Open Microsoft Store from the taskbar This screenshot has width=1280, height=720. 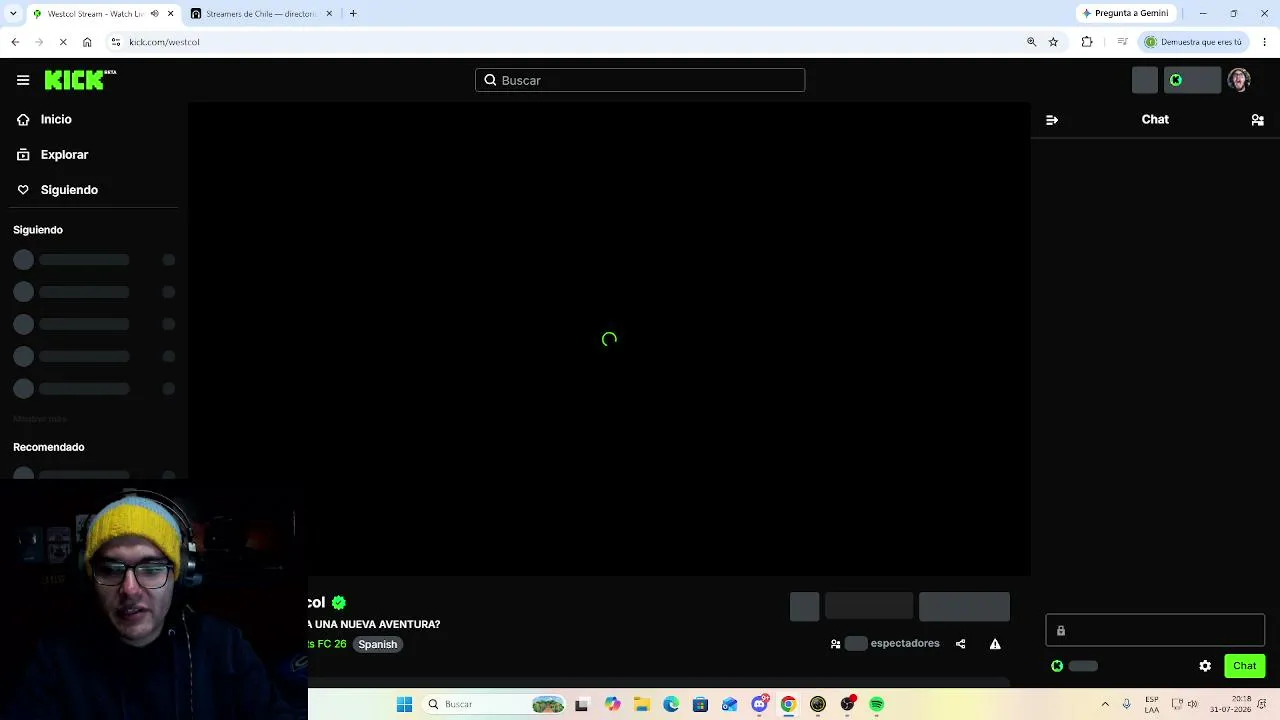tap(700, 704)
